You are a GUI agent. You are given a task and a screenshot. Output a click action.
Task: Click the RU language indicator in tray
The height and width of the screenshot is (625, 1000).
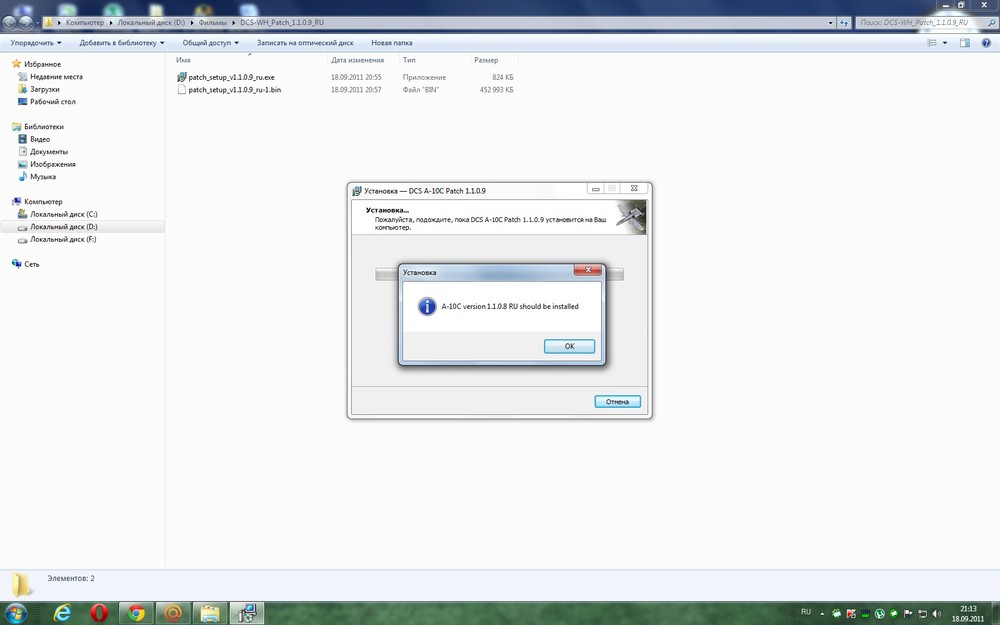pos(805,612)
